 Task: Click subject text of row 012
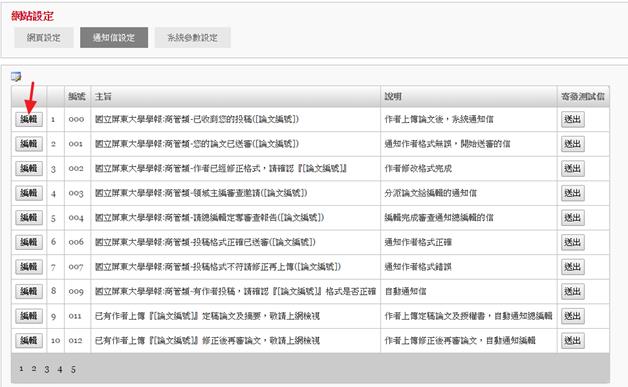coord(207,341)
